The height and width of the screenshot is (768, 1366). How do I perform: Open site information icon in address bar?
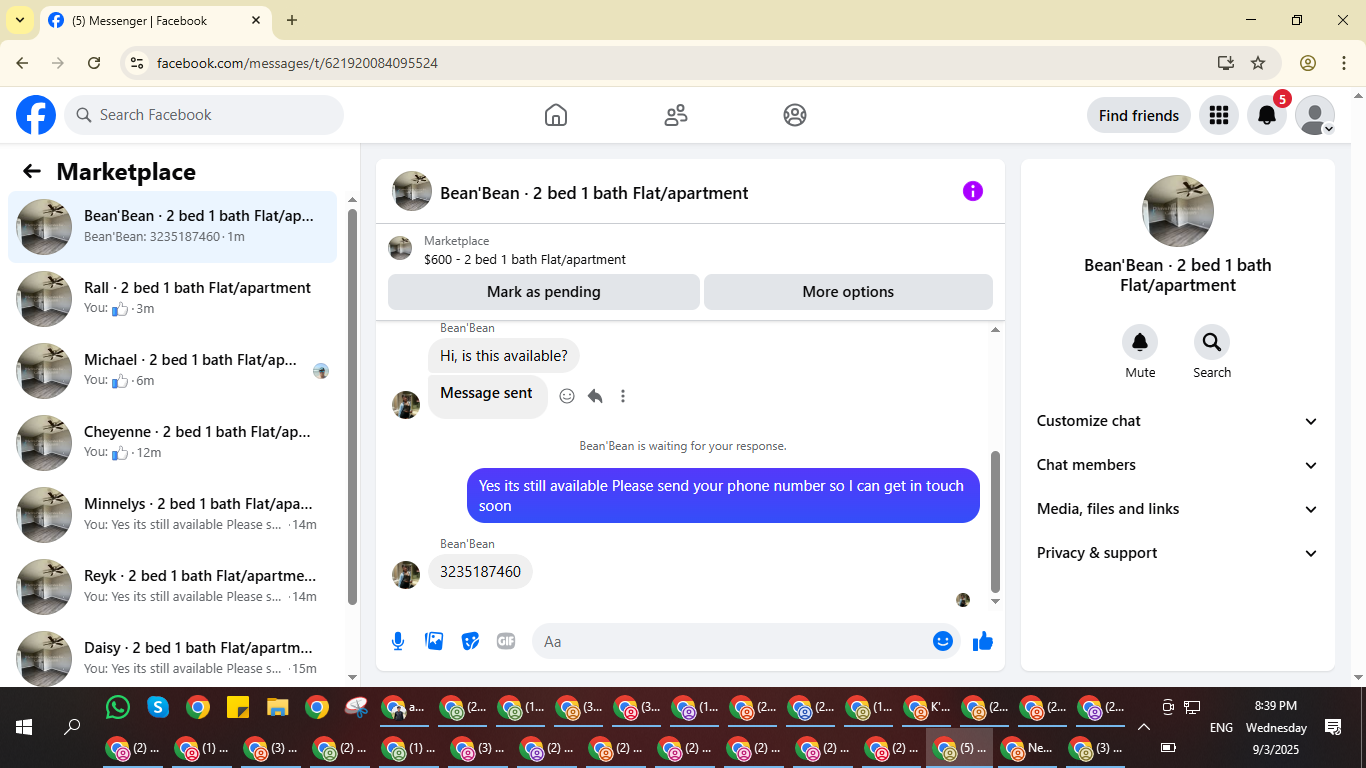click(138, 63)
